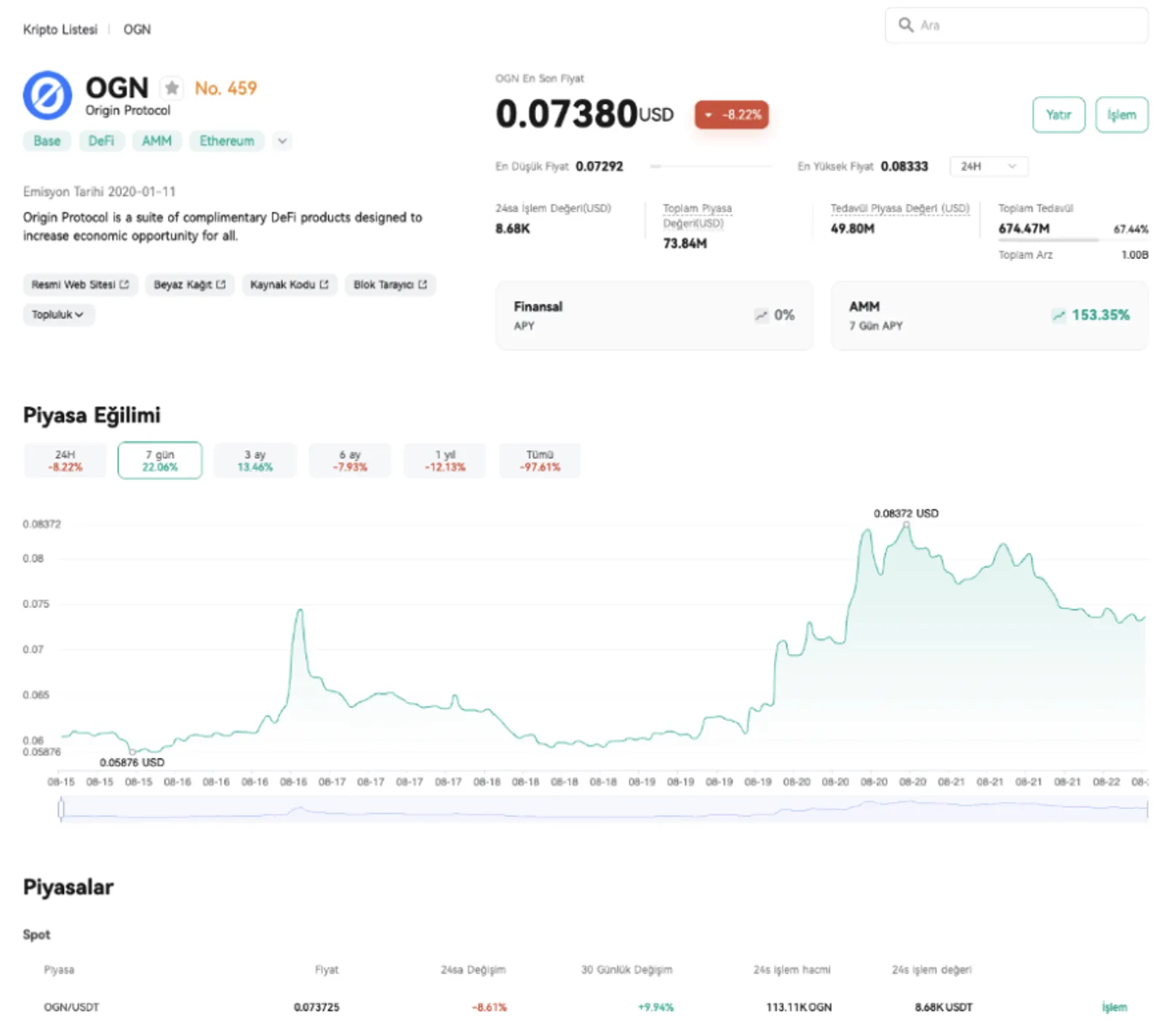Viewport: 1164px width, 1036px height.
Task: Select the AMM tag
Action: [x=157, y=140]
